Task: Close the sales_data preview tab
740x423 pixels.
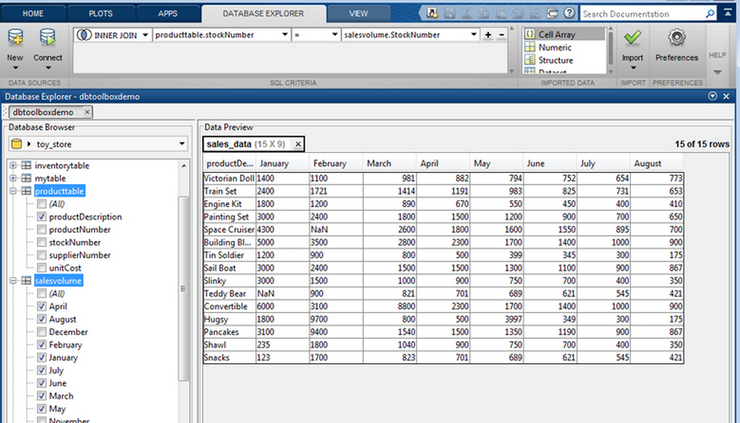Action: pos(298,144)
